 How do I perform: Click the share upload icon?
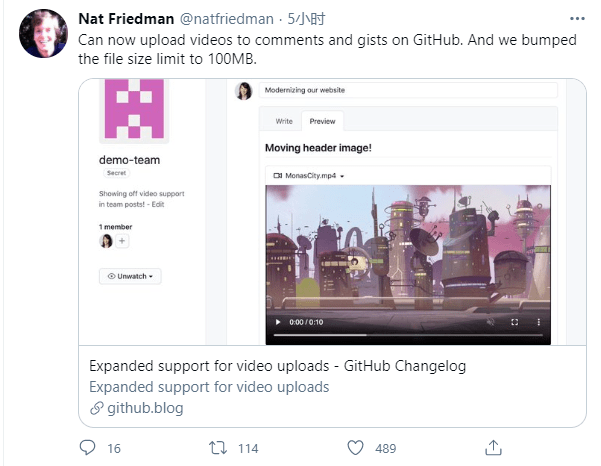click(493, 448)
